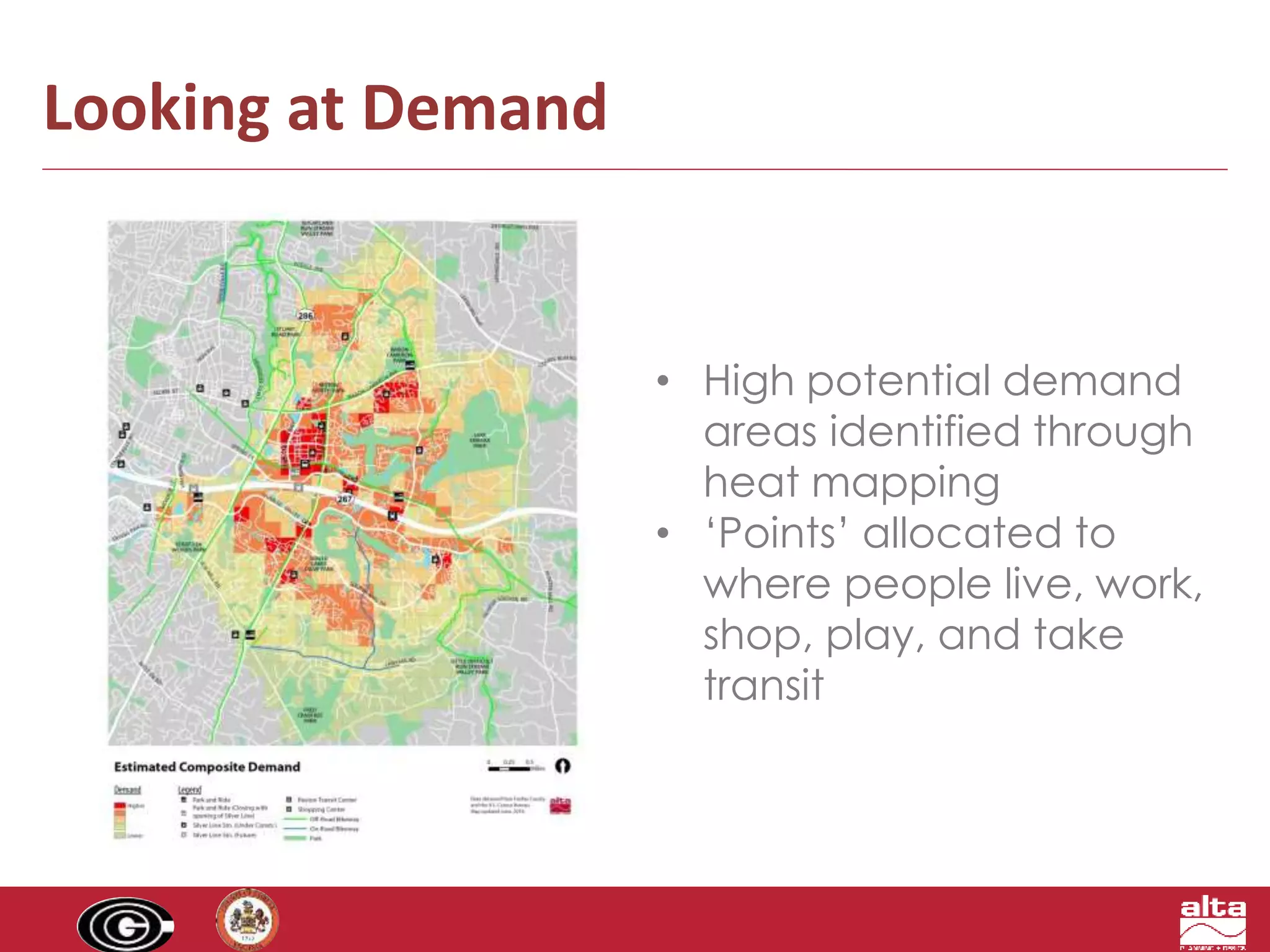Click the Shopping Center legend icon
The height and width of the screenshot is (952, 1270).
tap(289, 809)
